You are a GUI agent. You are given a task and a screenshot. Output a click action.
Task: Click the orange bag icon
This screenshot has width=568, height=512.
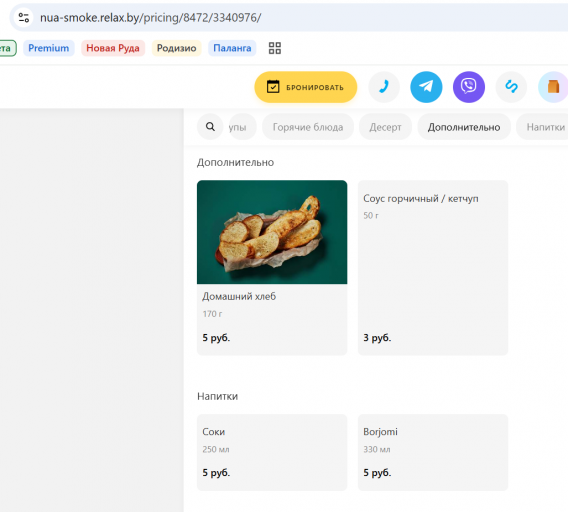(x=553, y=87)
